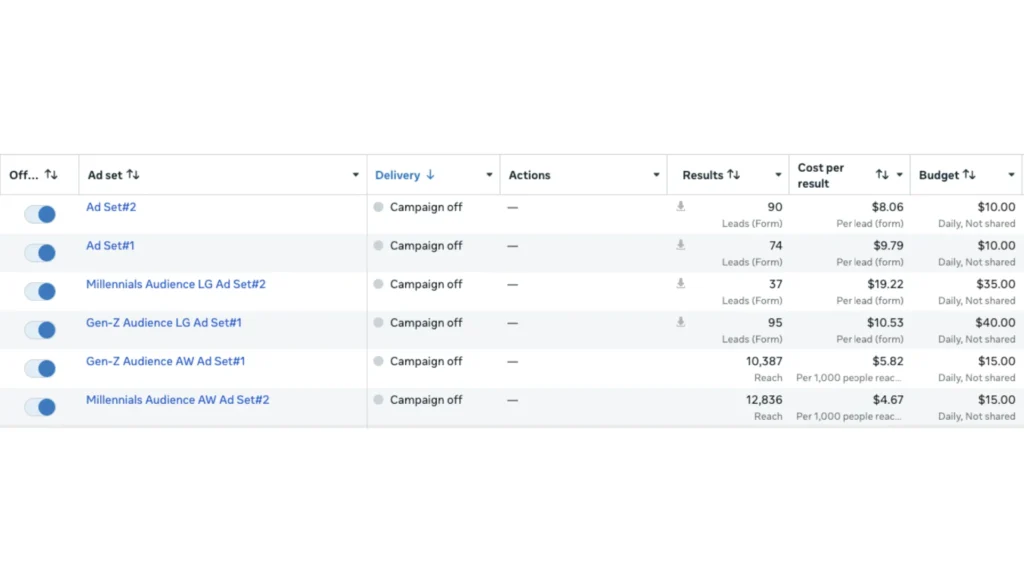
Task: Download leads for Ad Set#2 row
Action: pyautogui.click(x=680, y=206)
